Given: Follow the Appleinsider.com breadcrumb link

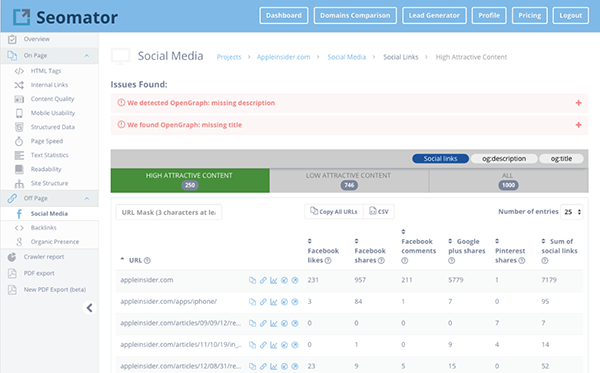Looking at the screenshot, I should (x=283, y=57).
